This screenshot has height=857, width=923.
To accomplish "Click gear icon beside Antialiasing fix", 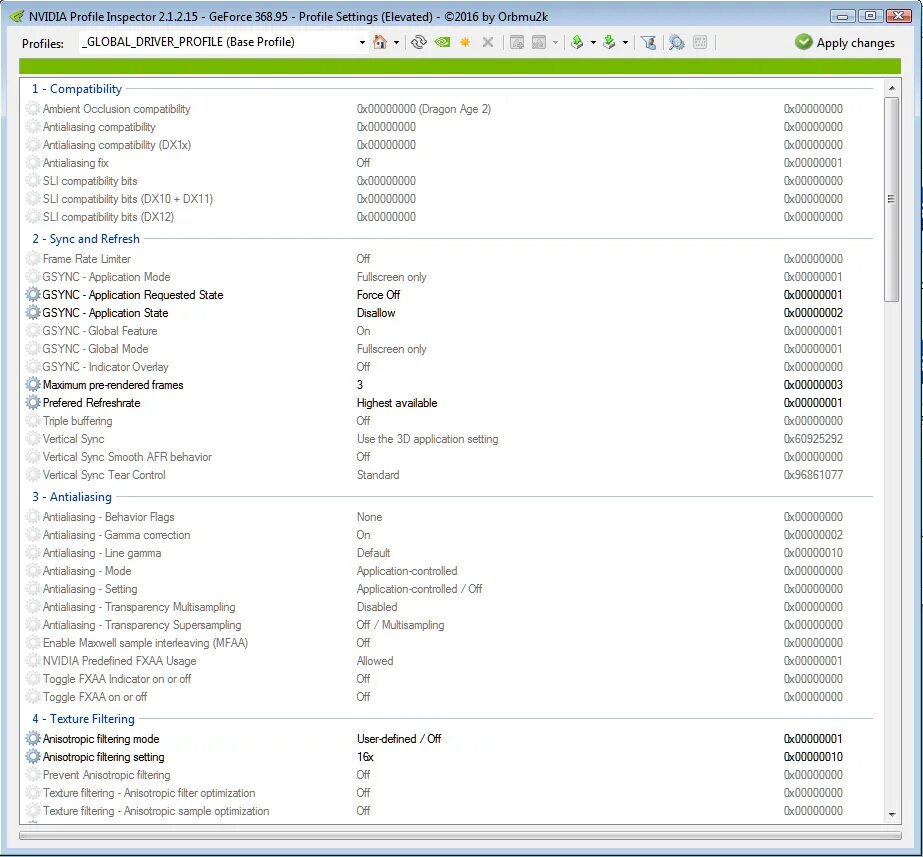I will coord(33,163).
